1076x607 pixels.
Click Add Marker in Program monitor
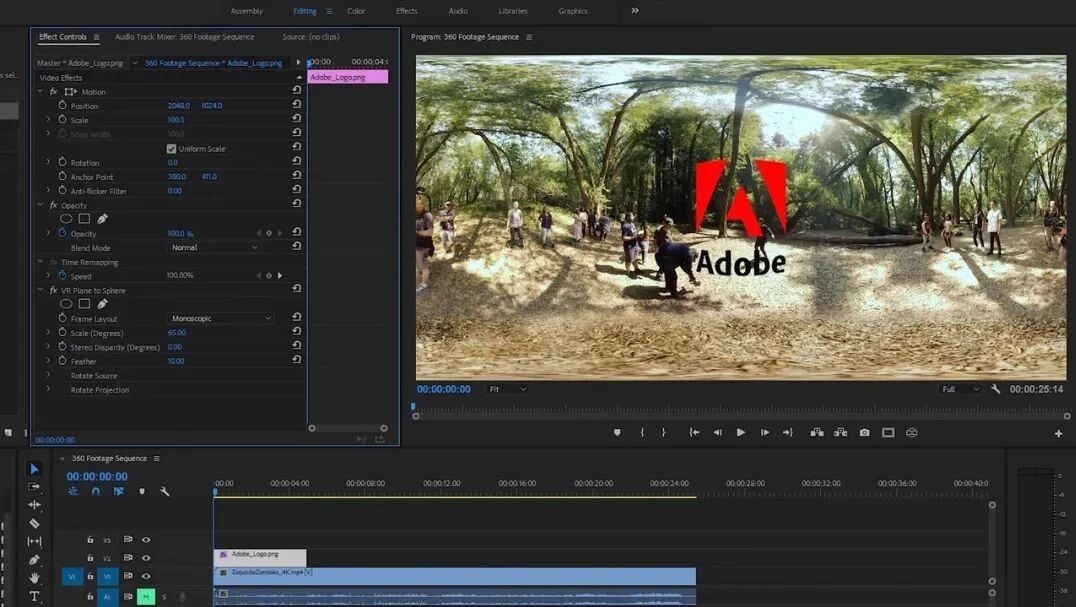coord(617,433)
